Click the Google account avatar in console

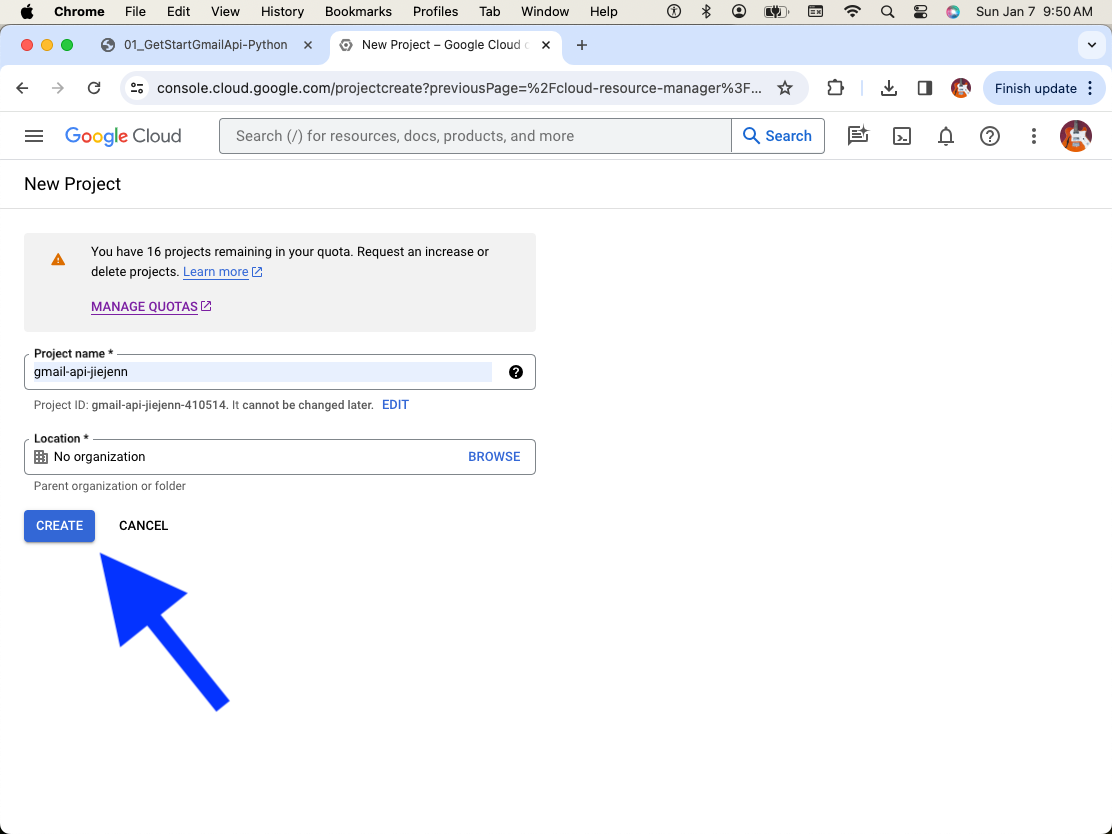(x=1075, y=135)
